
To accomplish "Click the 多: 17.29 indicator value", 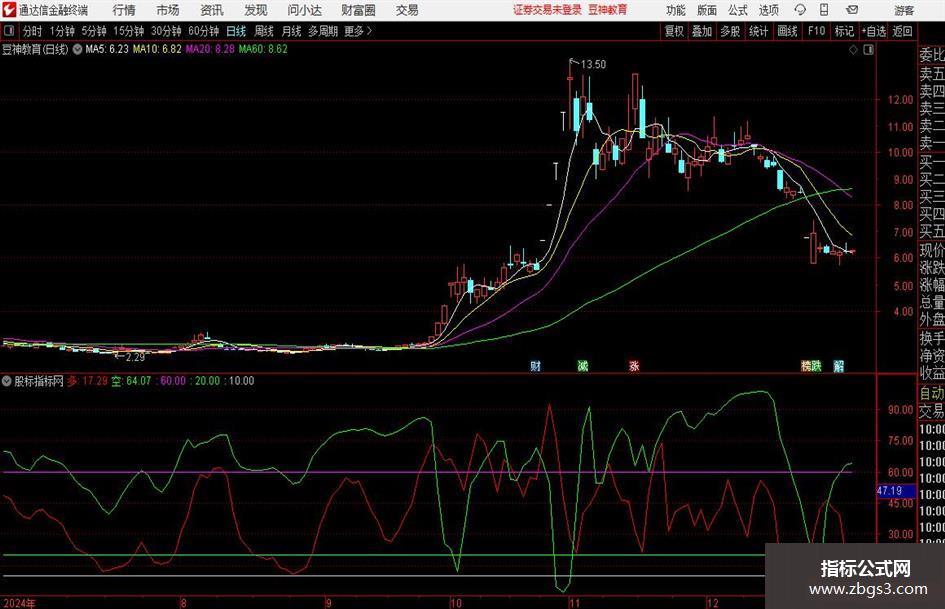I will 87,381.
